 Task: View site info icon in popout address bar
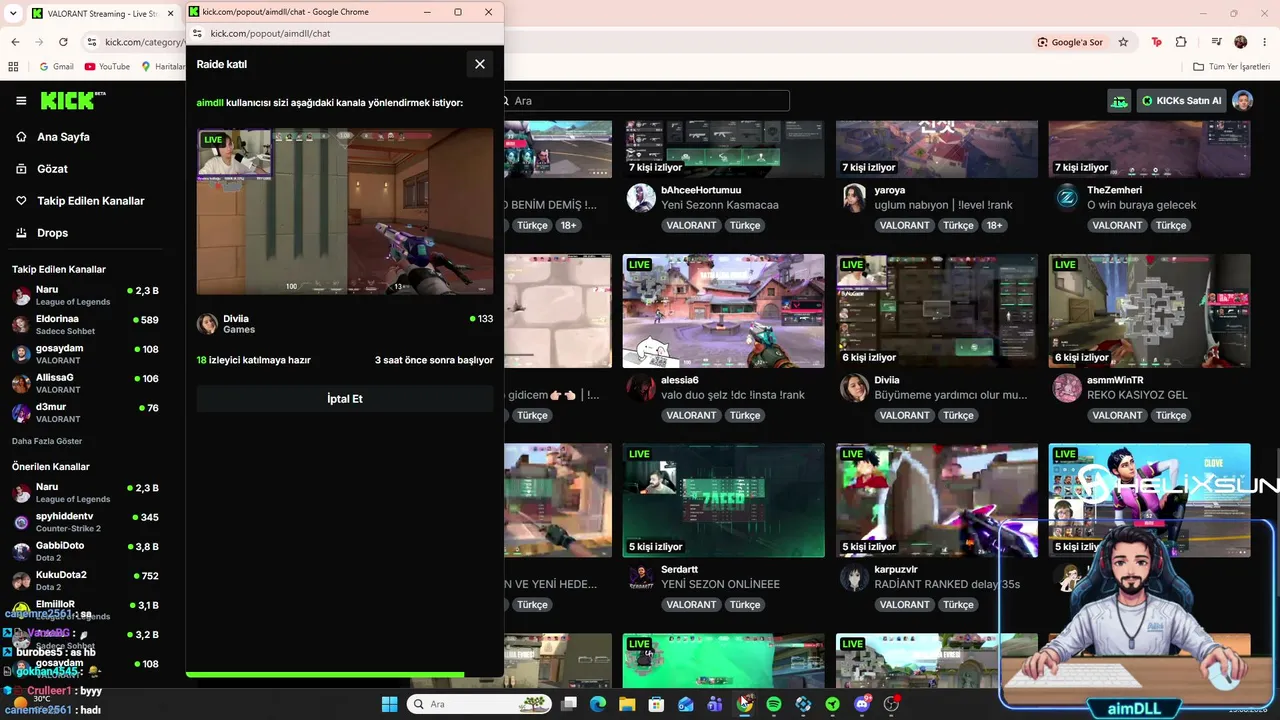click(197, 33)
